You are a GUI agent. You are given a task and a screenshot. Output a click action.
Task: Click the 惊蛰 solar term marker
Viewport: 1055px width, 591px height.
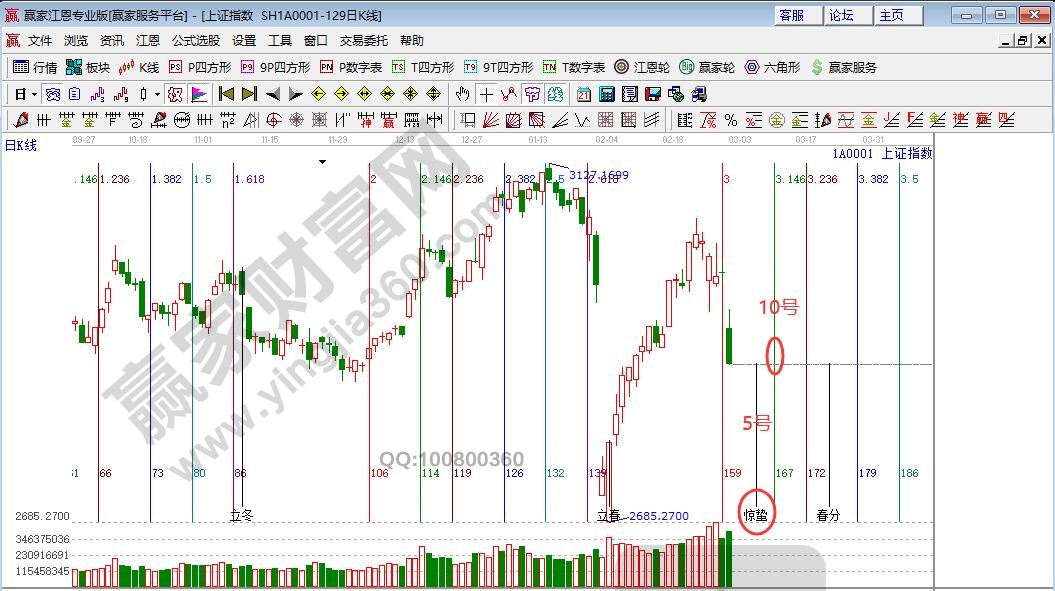(756, 516)
